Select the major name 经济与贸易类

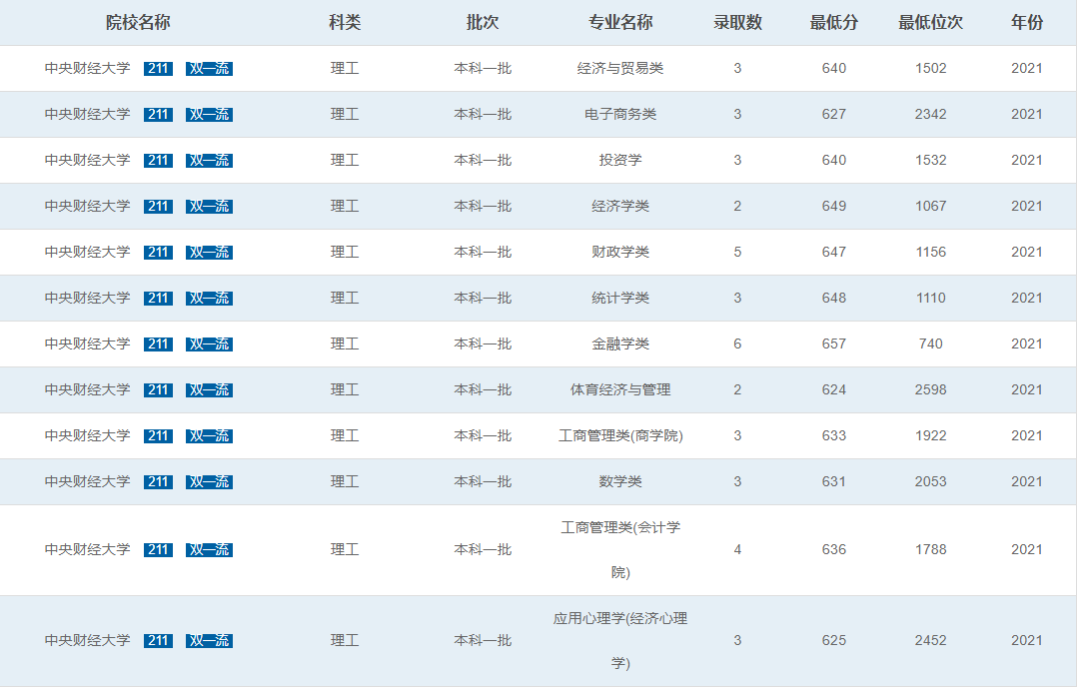point(620,68)
